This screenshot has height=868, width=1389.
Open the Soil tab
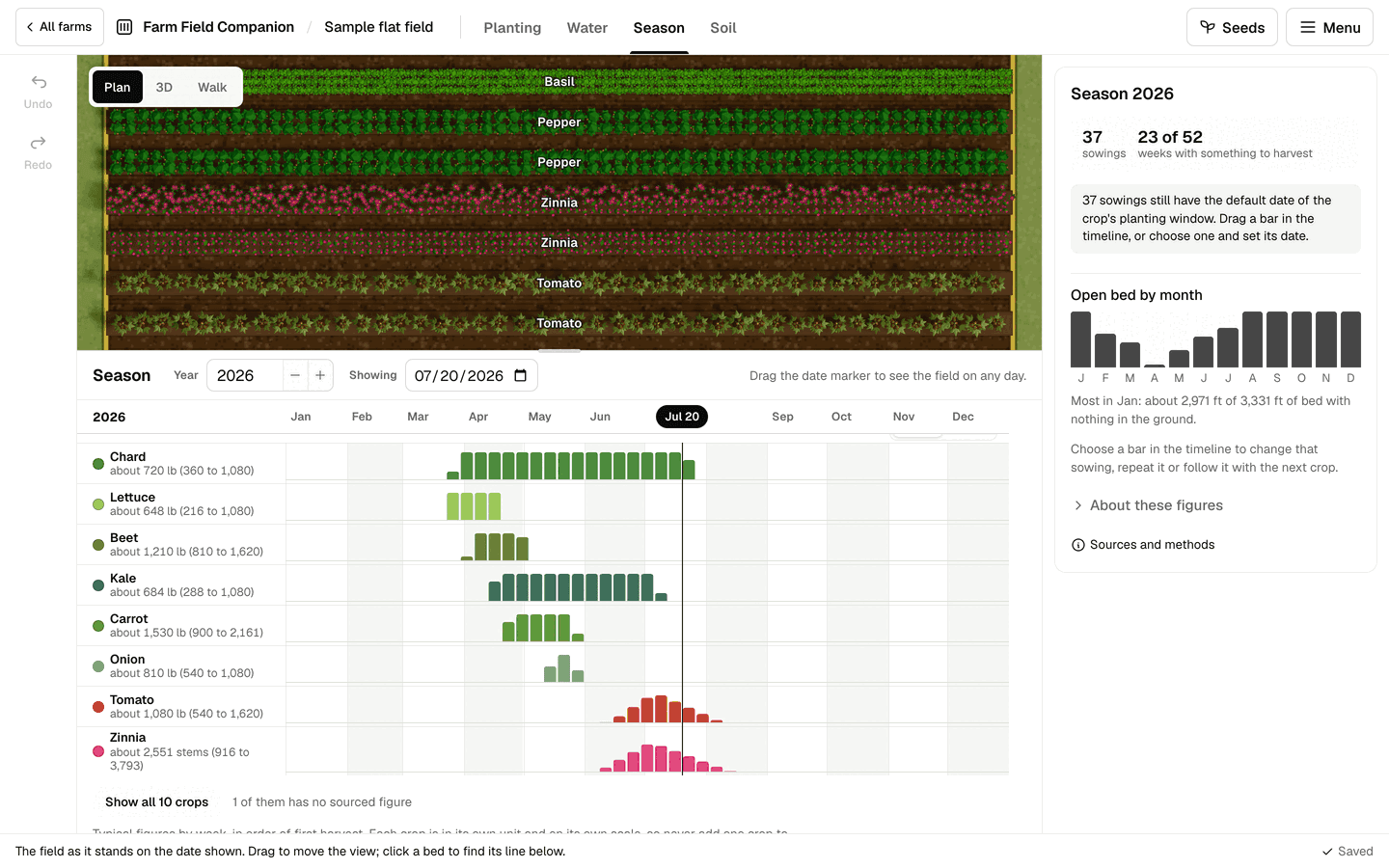[723, 28]
